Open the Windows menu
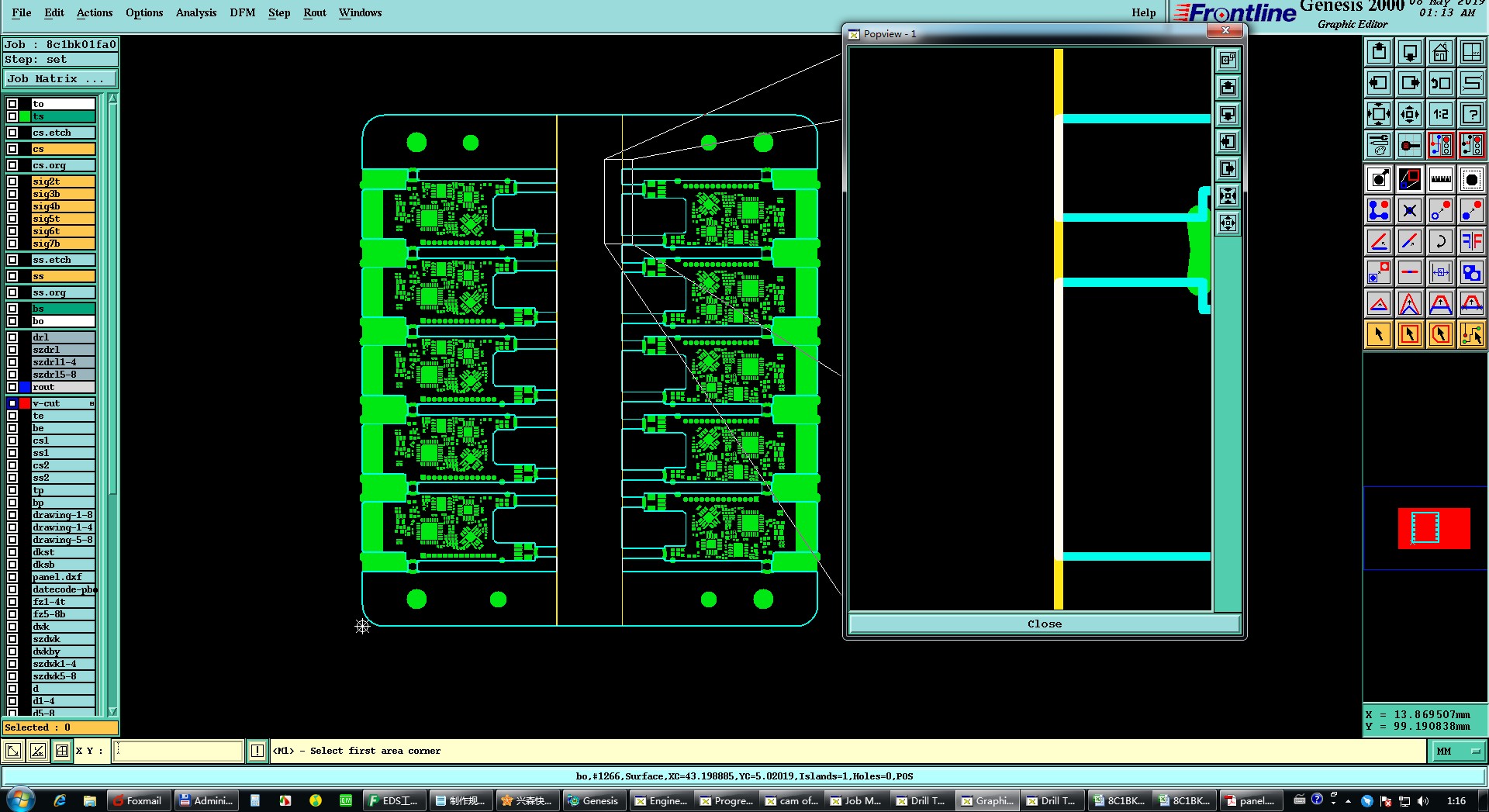This screenshot has width=1489, height=812. click(360, 12)
